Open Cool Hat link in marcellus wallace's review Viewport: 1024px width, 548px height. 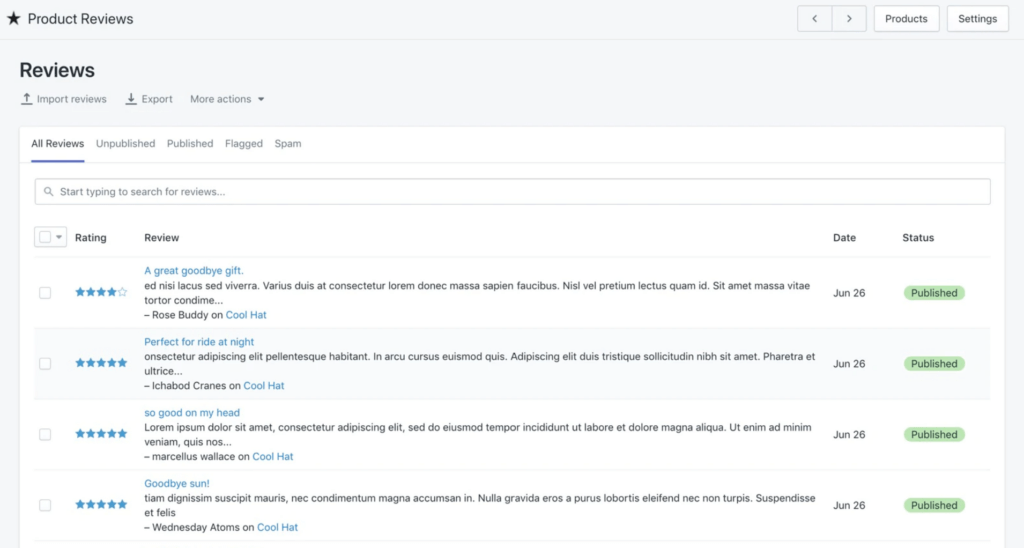[273, 457]
